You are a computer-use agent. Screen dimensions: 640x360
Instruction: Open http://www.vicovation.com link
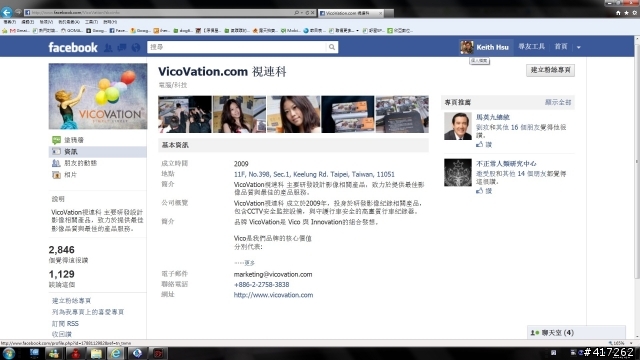[x=273, y=295]
